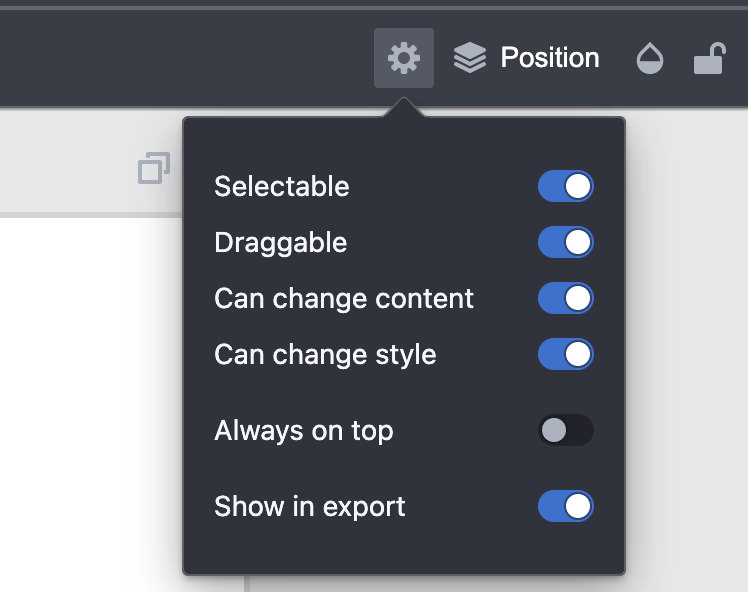The height and width of the screenshot is (592, 748).
Task: Click the unlocked padlock icon
Action: pos(709,59)
